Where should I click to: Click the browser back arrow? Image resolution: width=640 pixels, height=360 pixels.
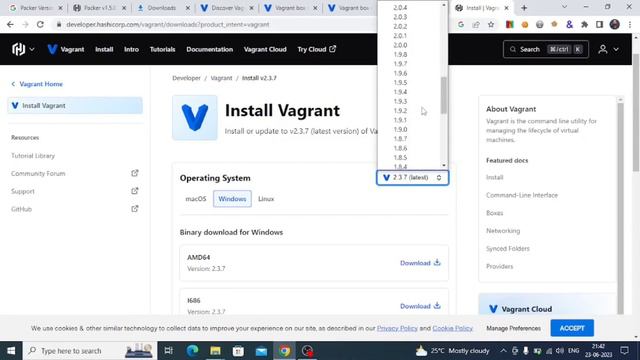click(x=10, y=24)
